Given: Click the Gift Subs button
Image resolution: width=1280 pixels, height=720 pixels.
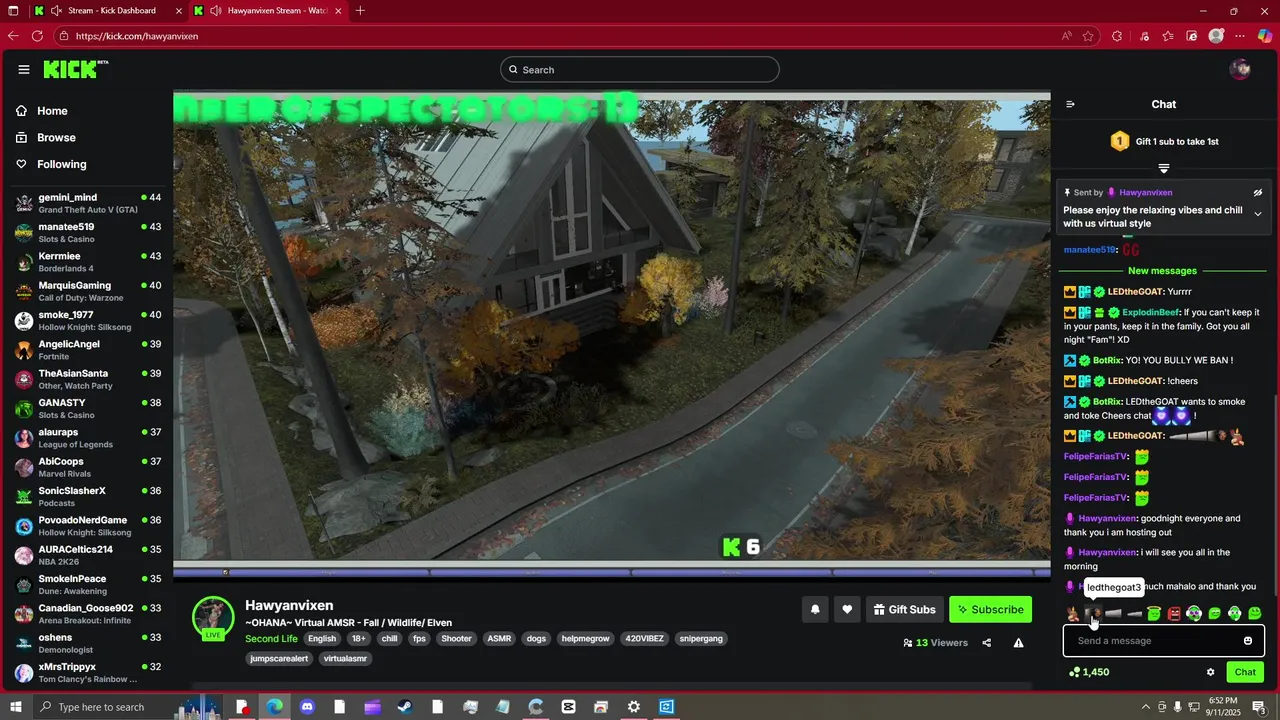Looking at the screenshot, I should coord(904,609).
